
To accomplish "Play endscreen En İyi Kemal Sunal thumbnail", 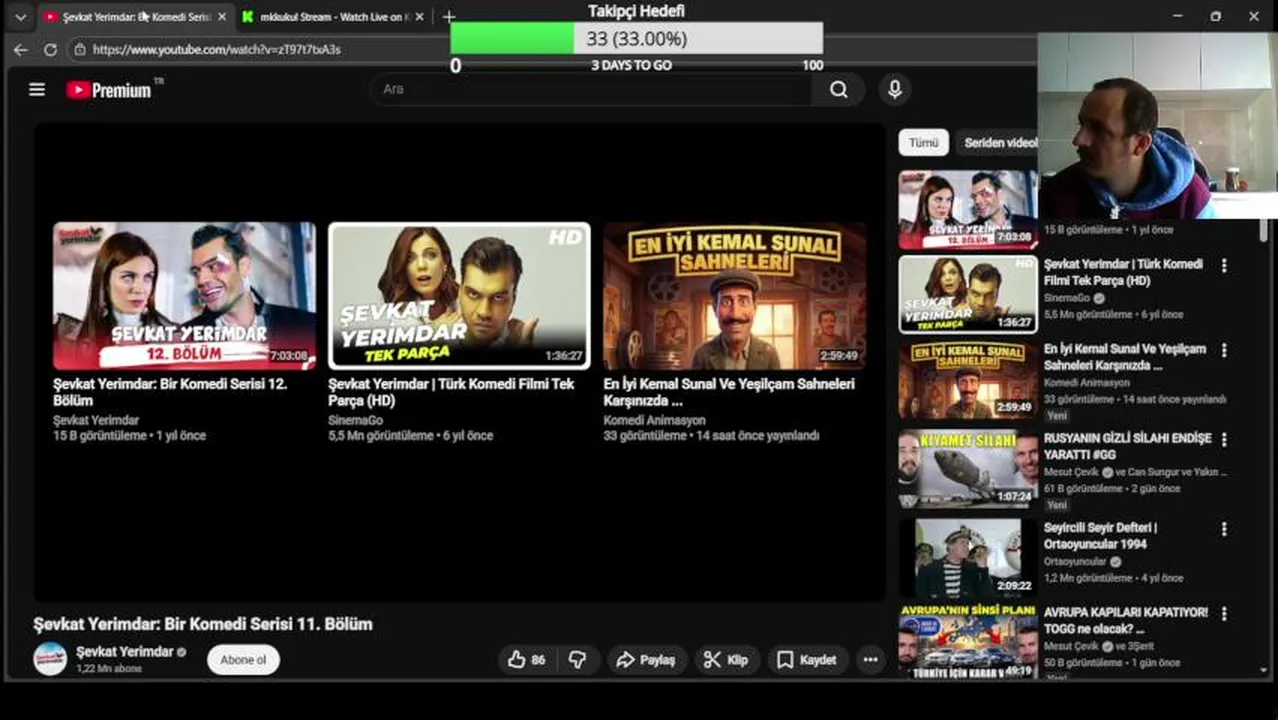I will (735, 296).
